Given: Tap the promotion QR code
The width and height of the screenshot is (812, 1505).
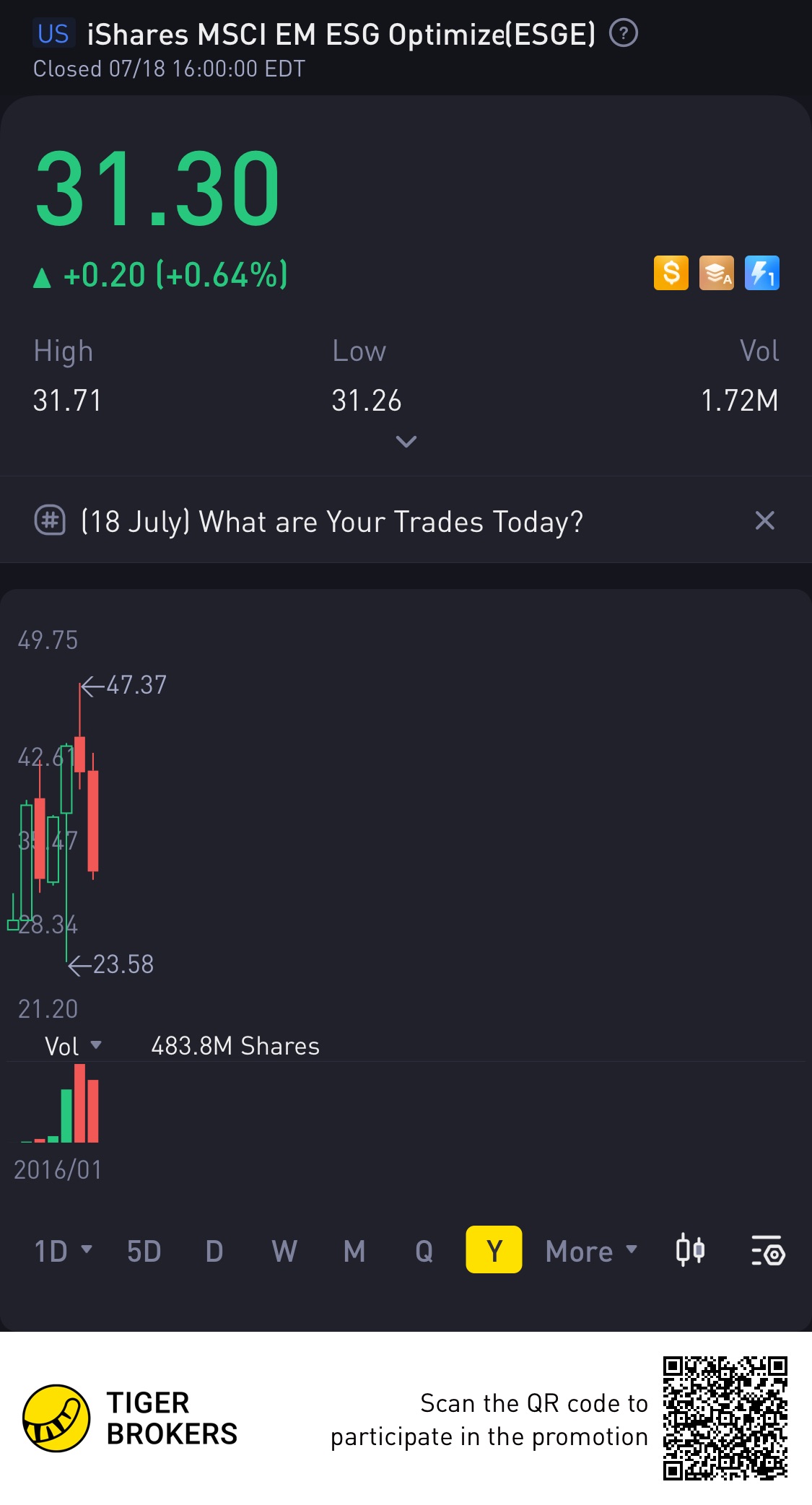Looking at the screenshot, I should point(725,1418).
